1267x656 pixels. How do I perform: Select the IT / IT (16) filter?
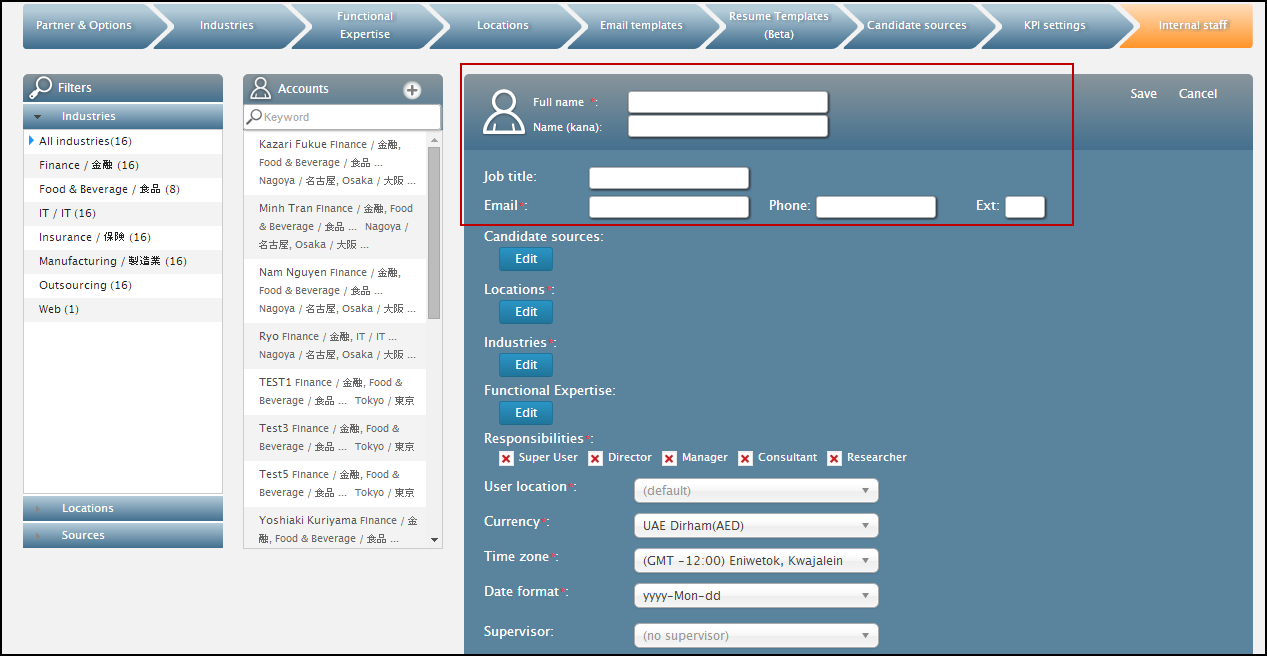(123, 213)
